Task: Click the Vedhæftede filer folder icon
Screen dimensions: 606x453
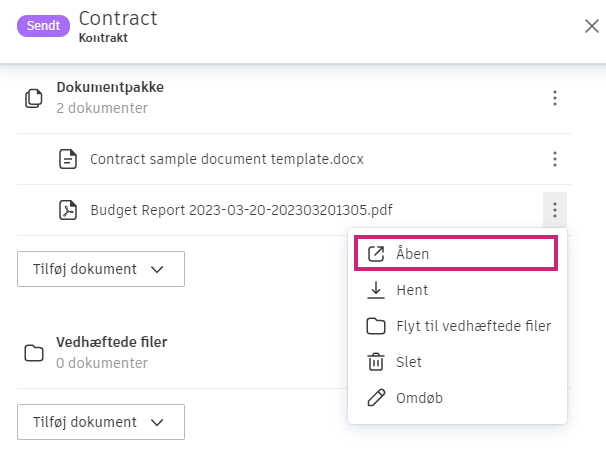Action: (34, 352)
